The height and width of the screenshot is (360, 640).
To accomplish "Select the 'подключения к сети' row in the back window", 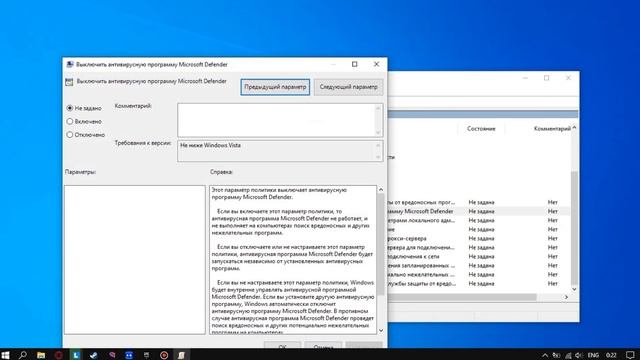I will (x=478, y=256).
